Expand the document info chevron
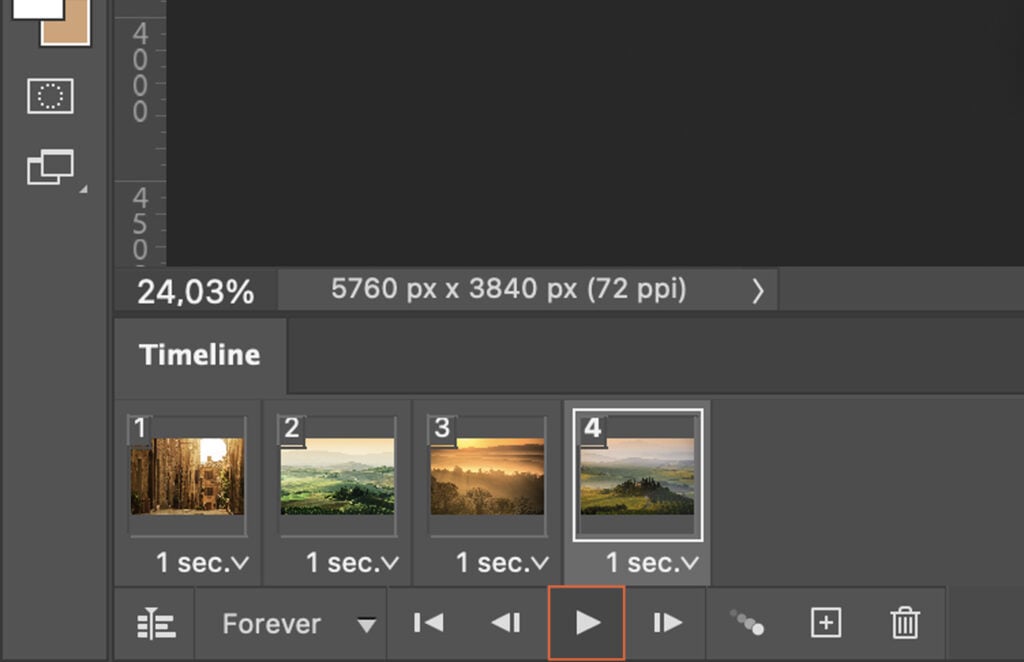Image resolution: width=1024 pixels, height=662 pixels. tap(757, 290)
